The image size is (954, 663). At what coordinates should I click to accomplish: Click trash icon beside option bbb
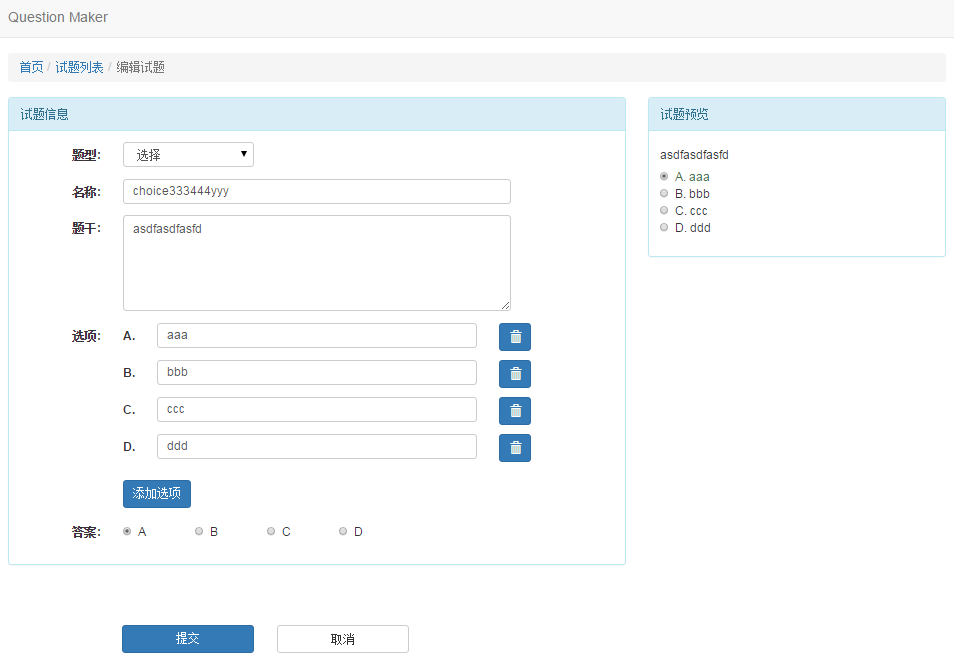click(x=515, y=374)
